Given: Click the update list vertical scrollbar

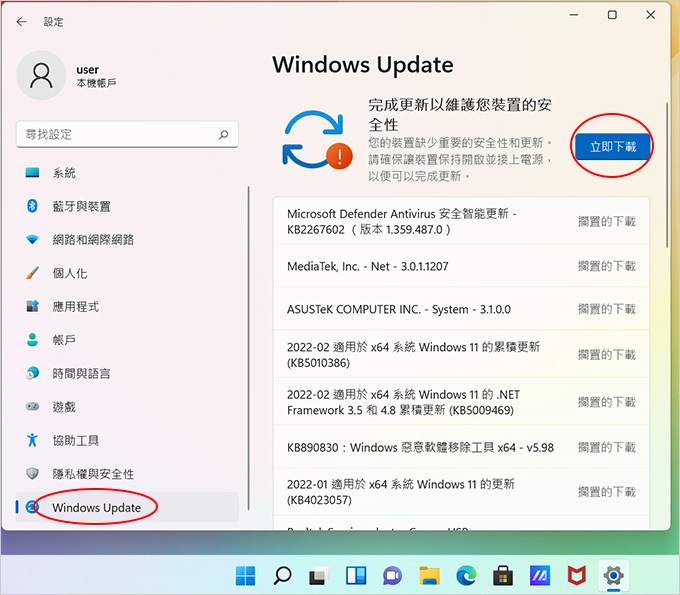Looking at the screenshot, I should pyautogui.click(x=667, y=175).
